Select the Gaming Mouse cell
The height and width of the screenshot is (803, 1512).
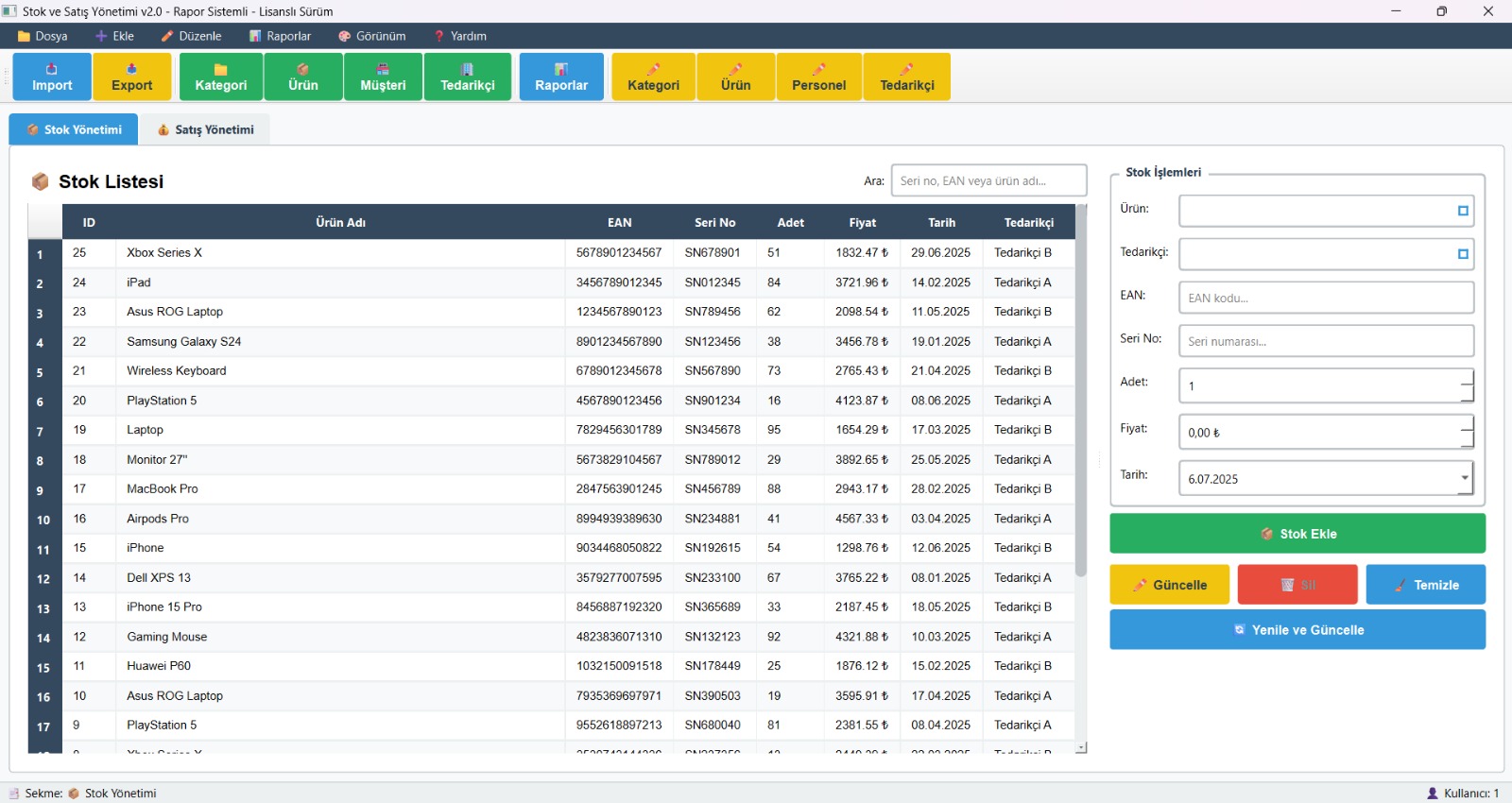(x=340, y=638)
